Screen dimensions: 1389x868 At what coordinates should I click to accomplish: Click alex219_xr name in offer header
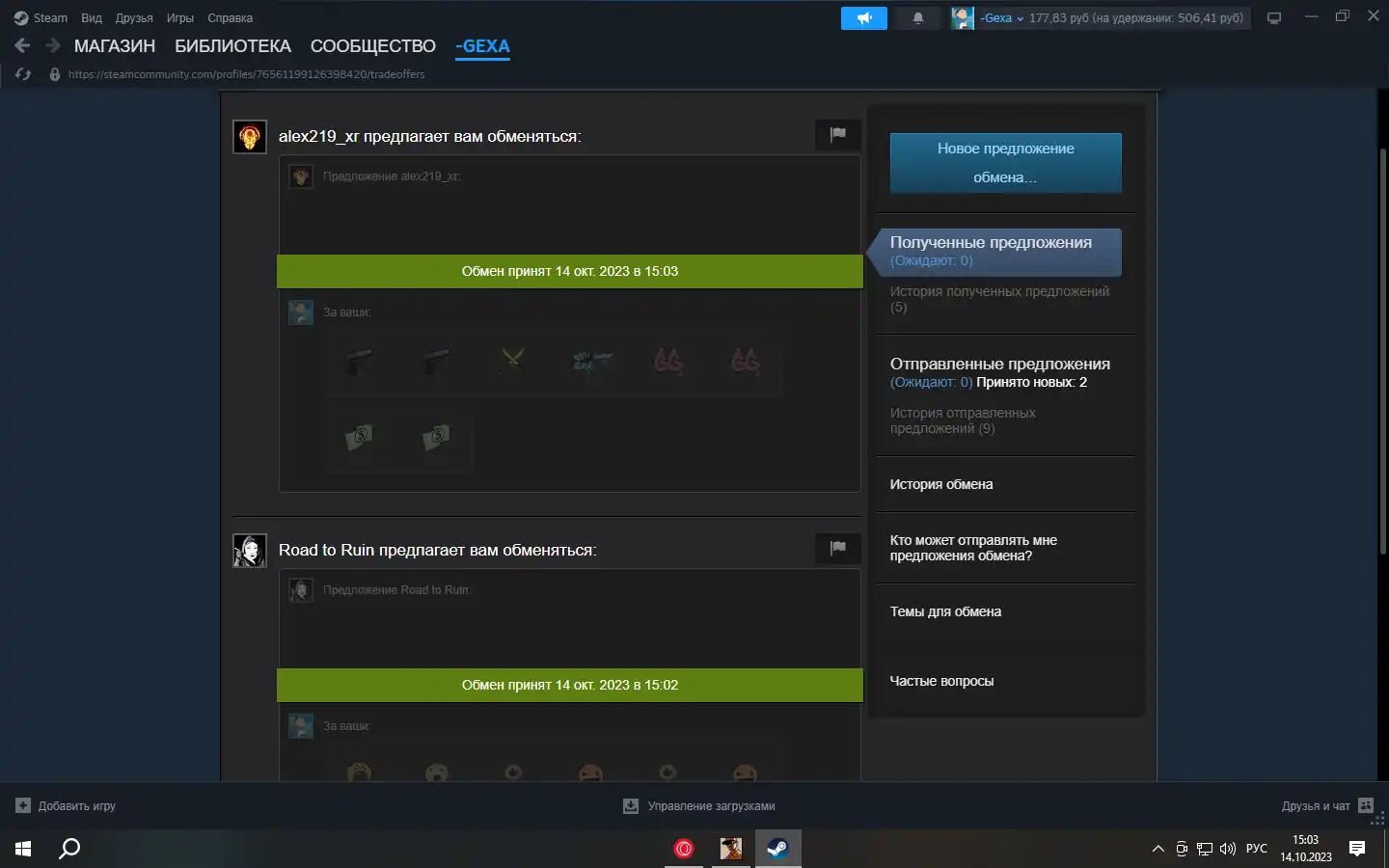[318, 136]
